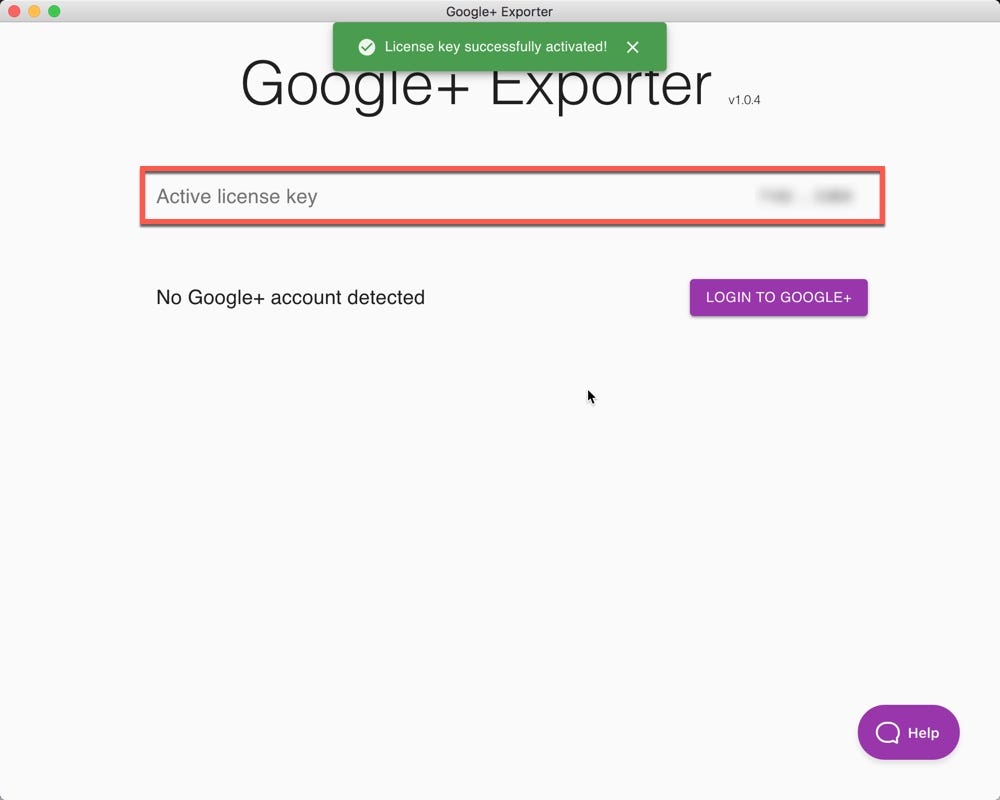Click the v1.0.4 version label

pos(744,100)
